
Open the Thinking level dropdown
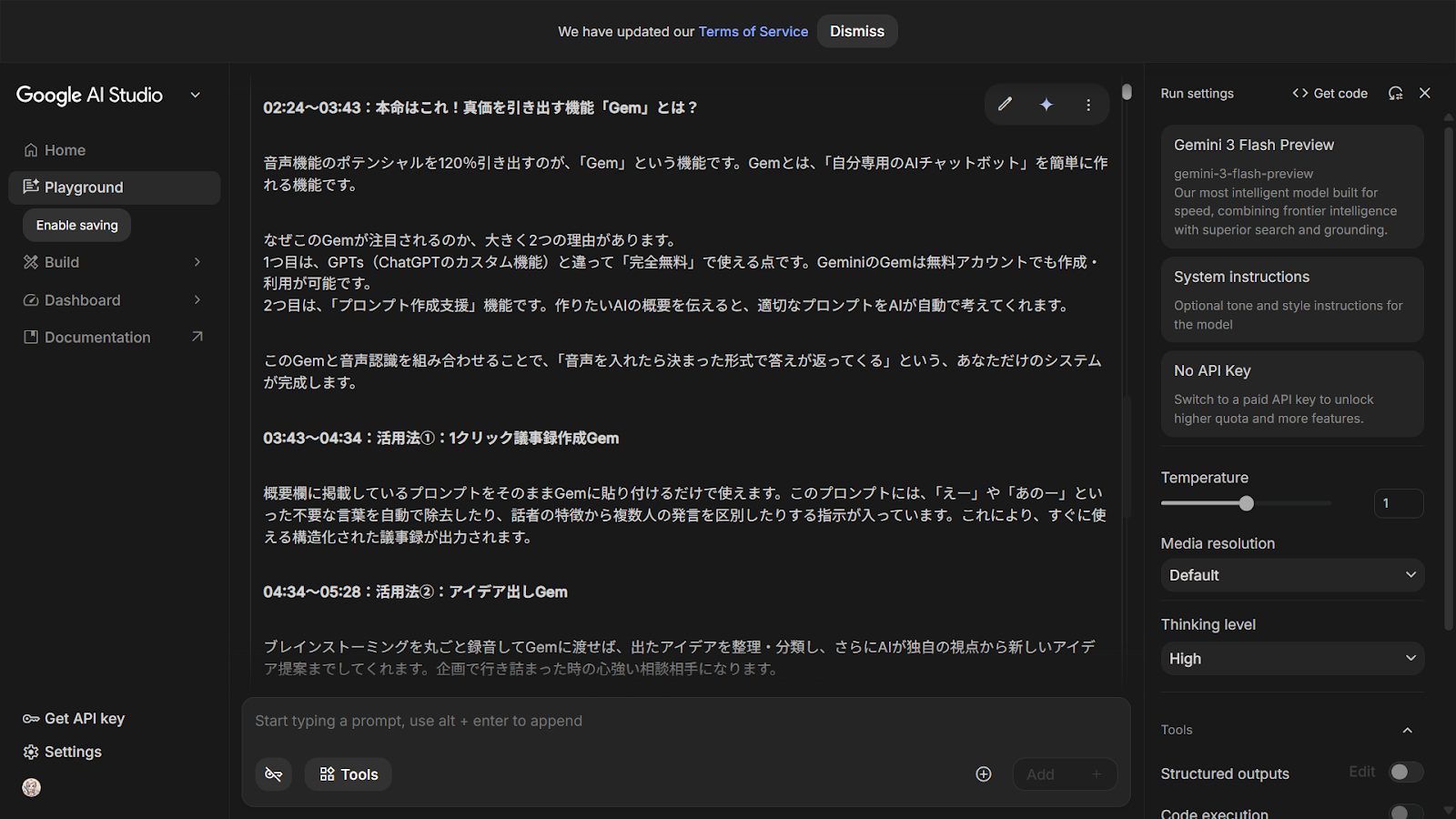click(x=1292, y=658)
